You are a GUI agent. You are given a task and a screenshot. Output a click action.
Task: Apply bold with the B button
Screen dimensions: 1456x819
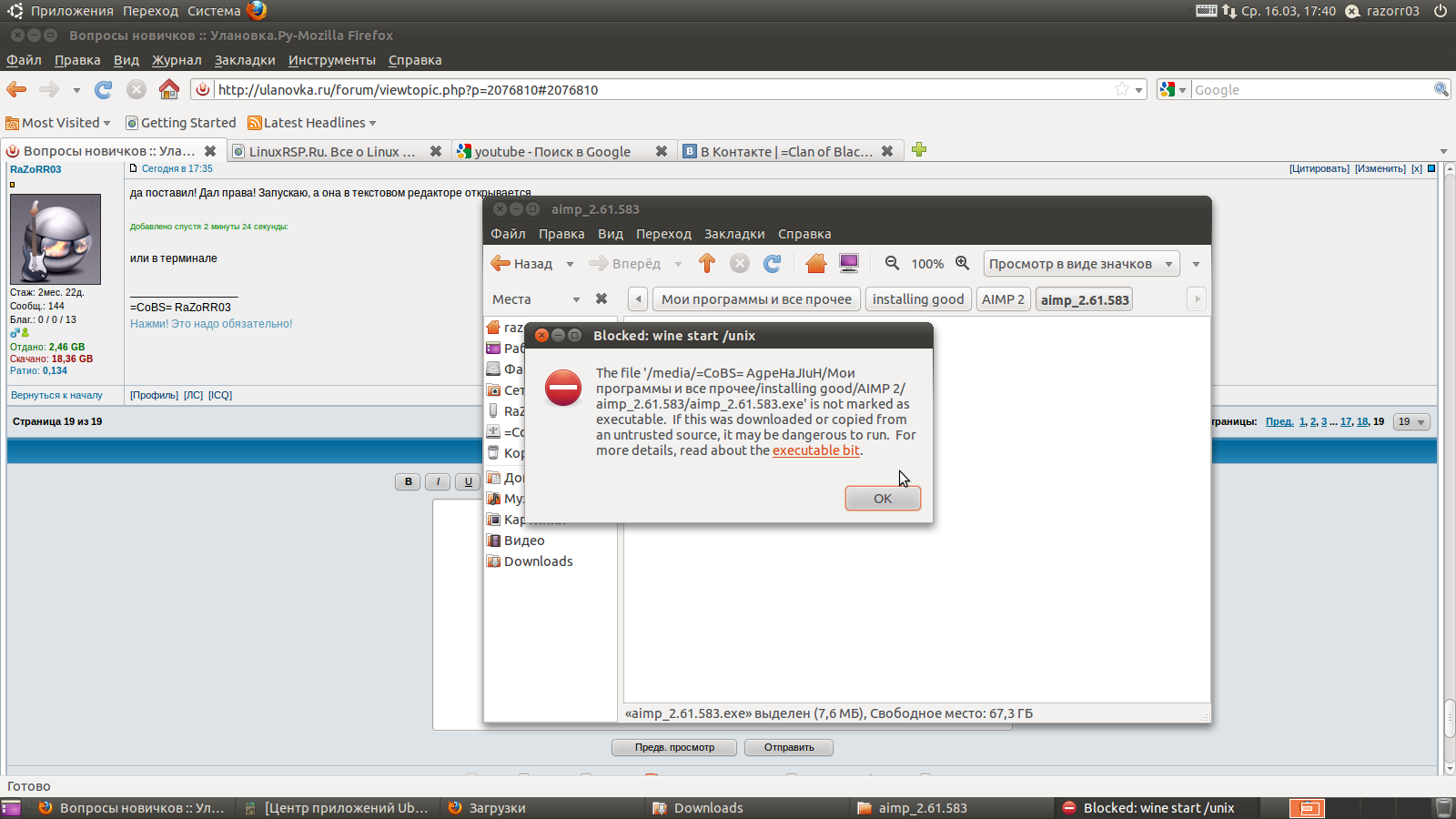[x=408, y=482]
